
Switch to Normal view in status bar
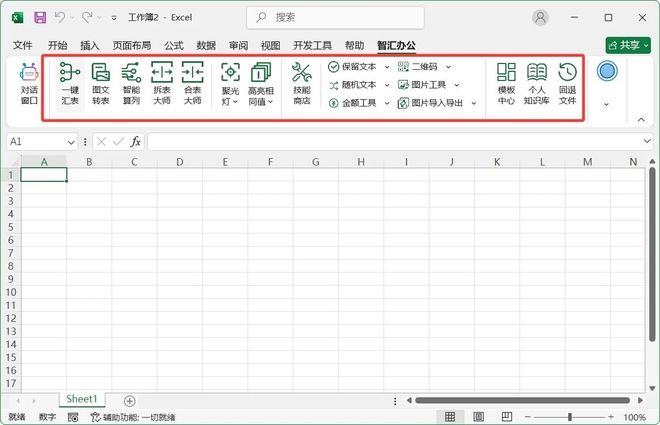point(450,417)
